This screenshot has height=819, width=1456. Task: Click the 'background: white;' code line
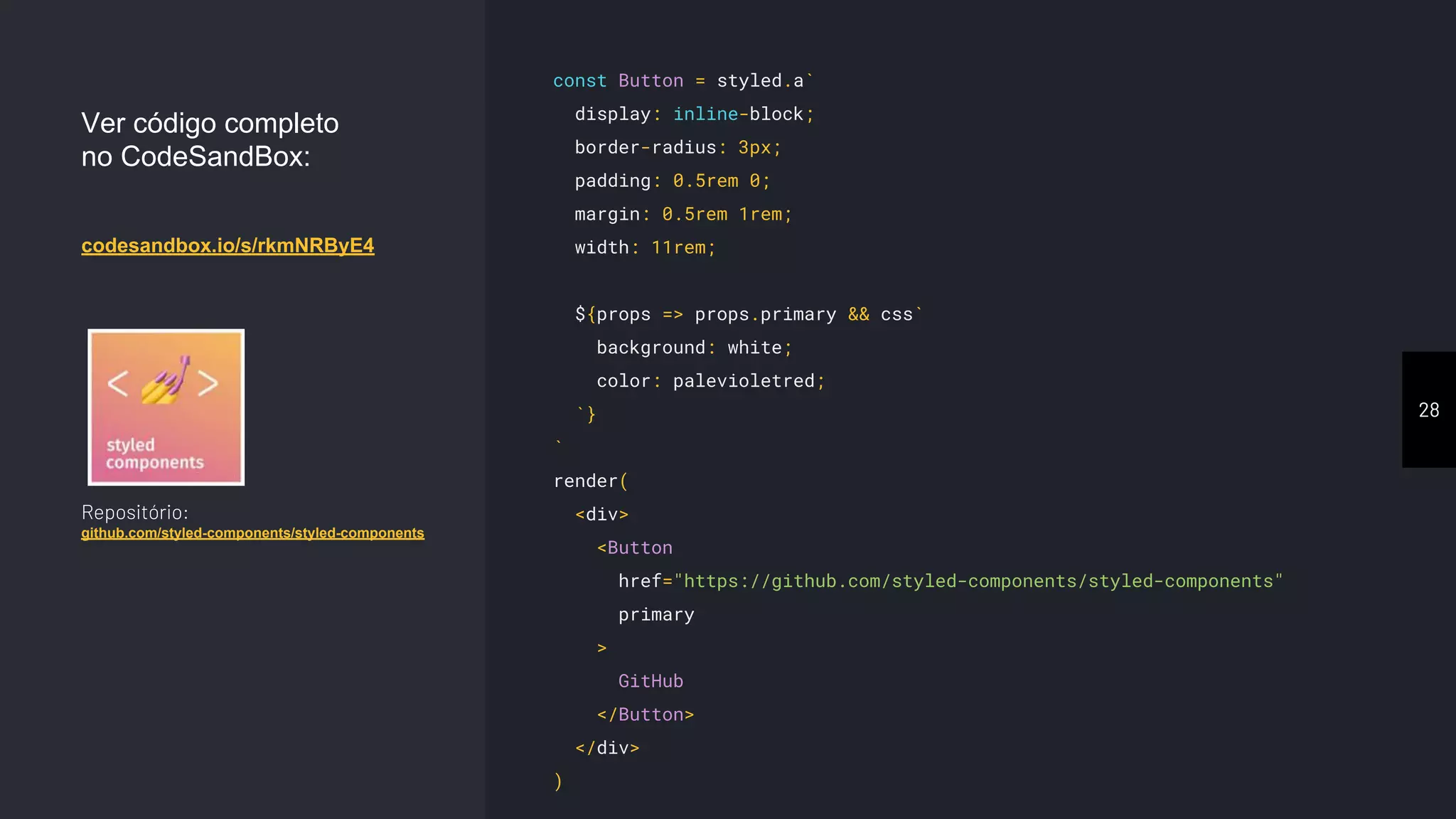[694, 348]
